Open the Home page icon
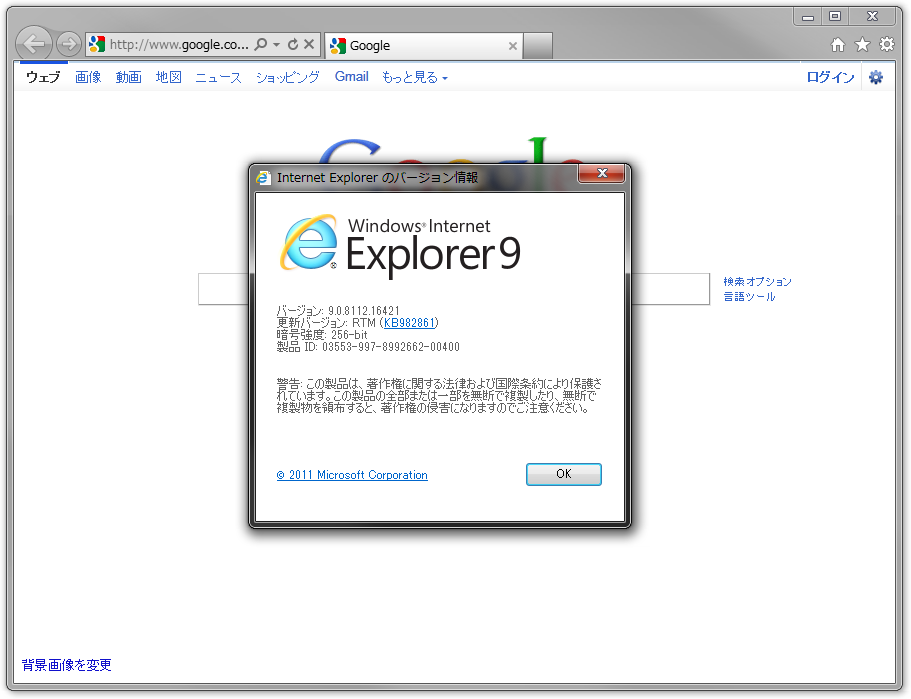The image size is (911, 699). click(x=838, y=44)
